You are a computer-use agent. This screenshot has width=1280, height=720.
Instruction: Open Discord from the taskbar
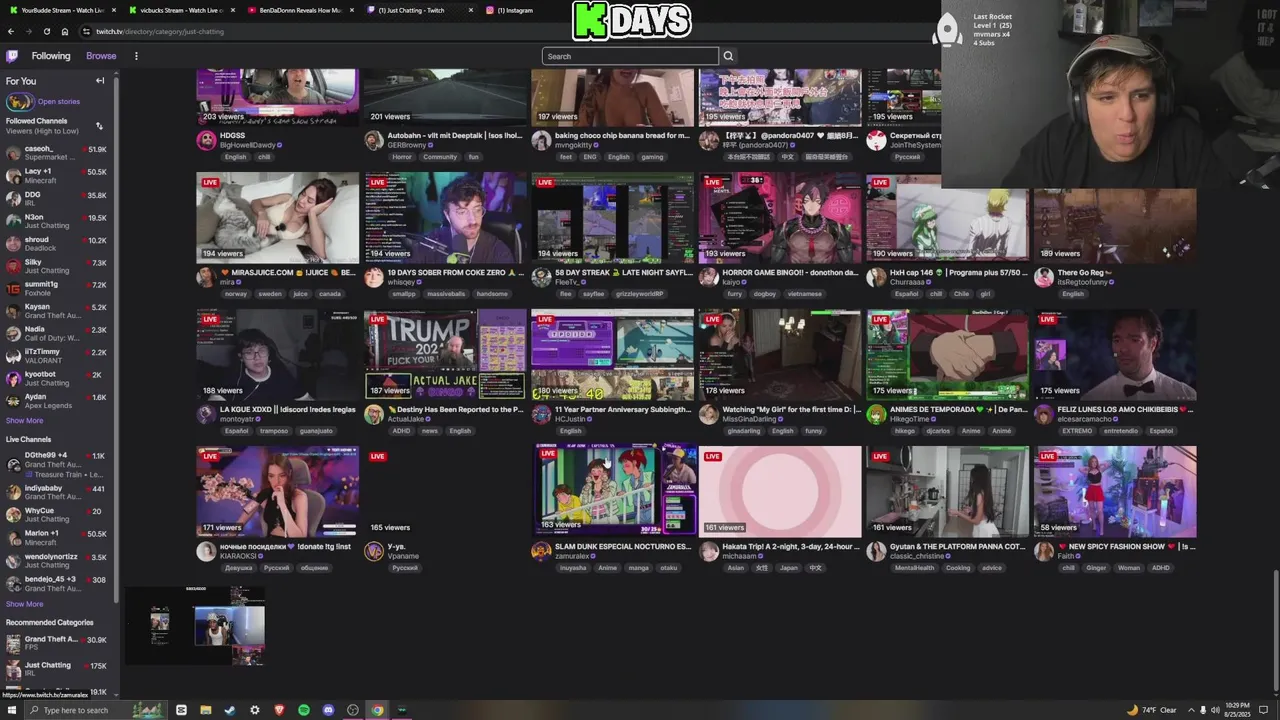[x=328, y=710]
